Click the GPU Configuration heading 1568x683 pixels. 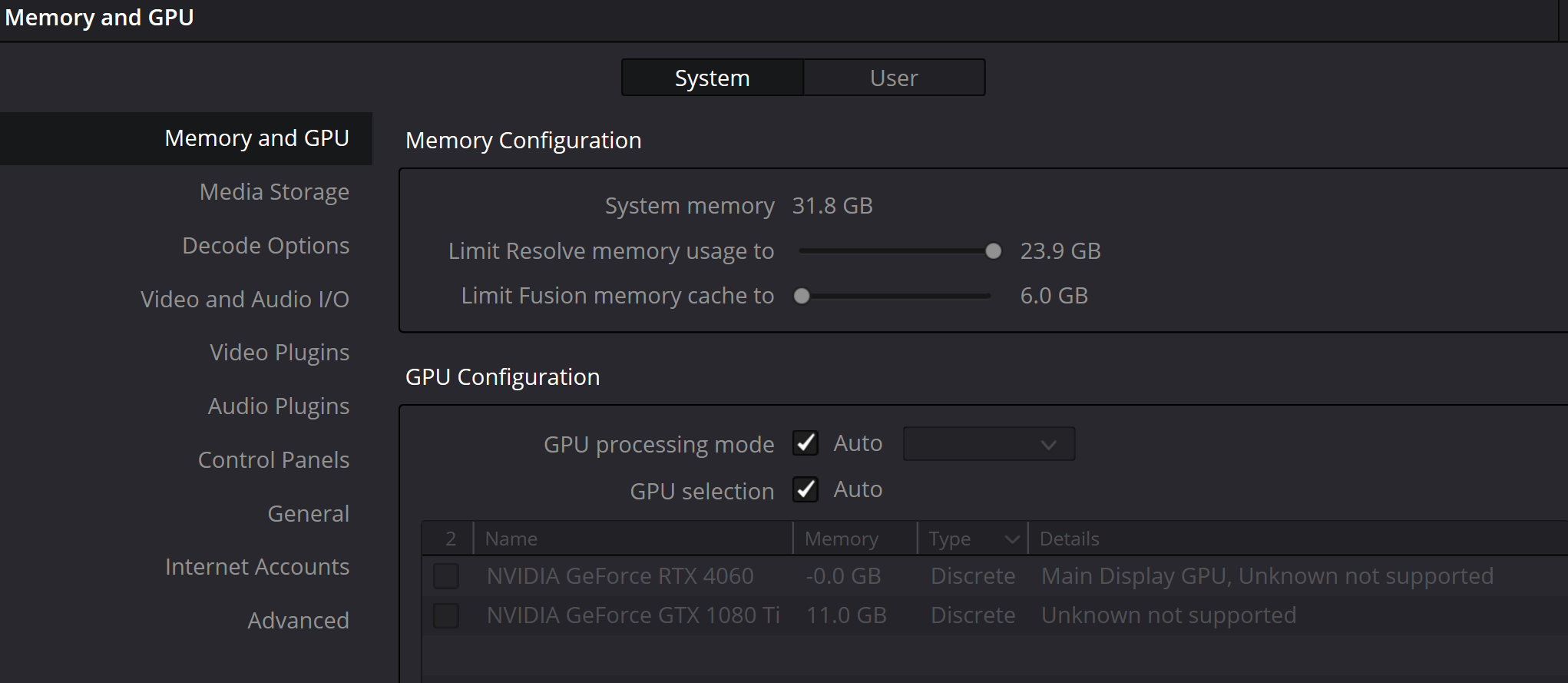click(x=502, y=377)
